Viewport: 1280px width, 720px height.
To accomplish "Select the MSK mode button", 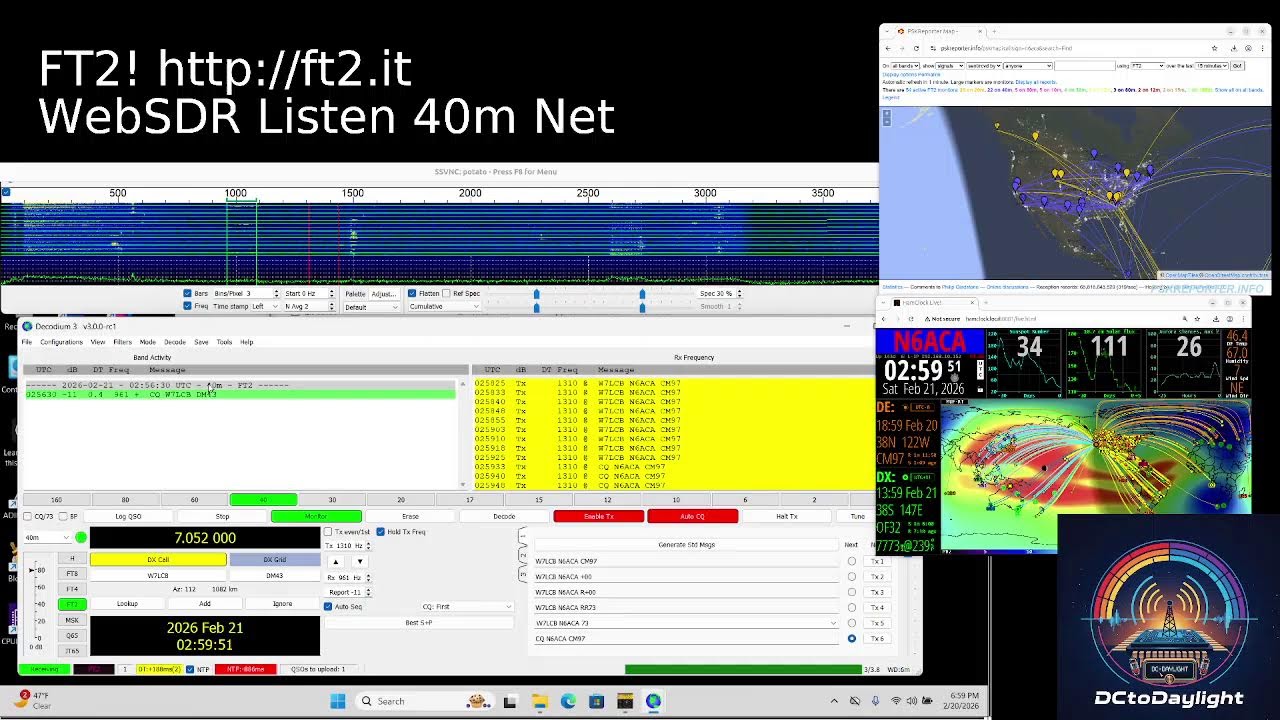I will pyautogui.click(x=72, y=620).
